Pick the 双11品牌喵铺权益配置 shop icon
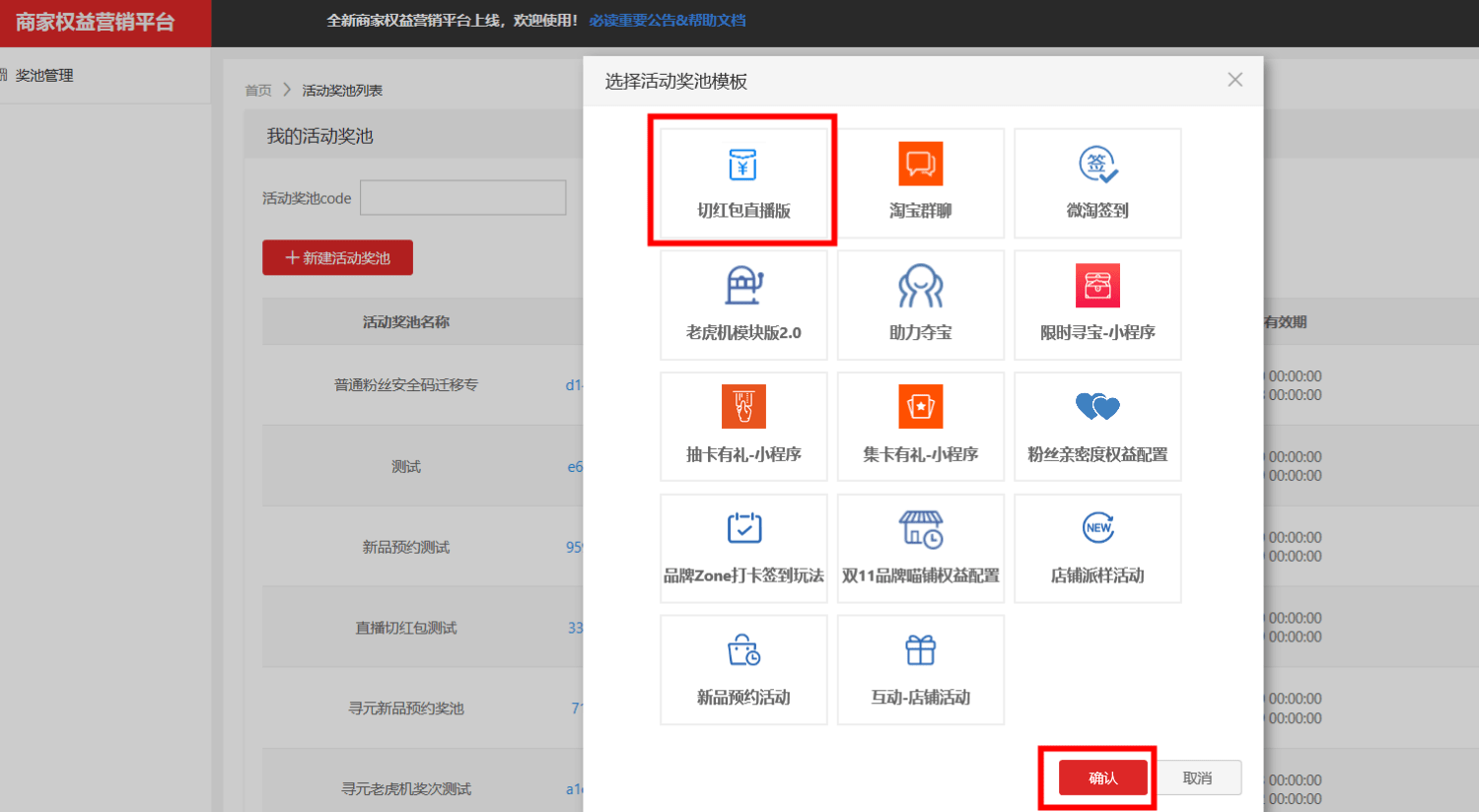 pos(920,529)
